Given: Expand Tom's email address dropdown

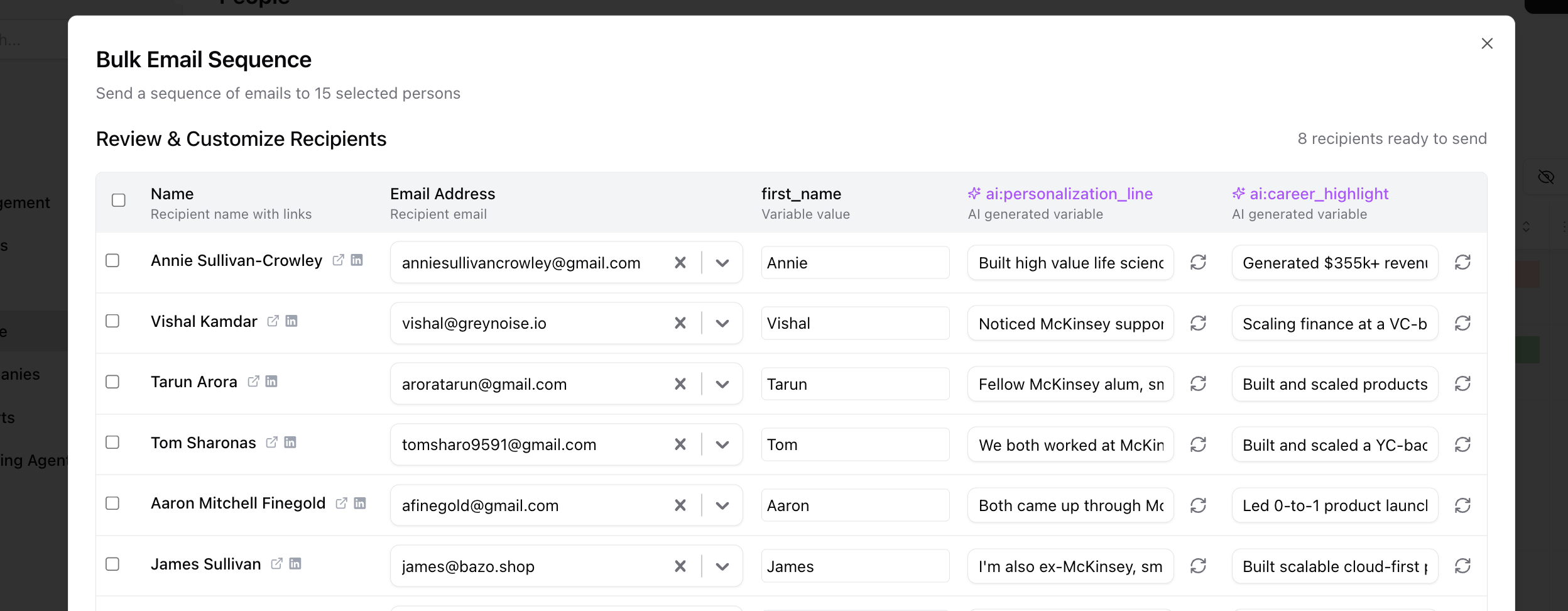Looking at the screenshot, I should [722, 444].
